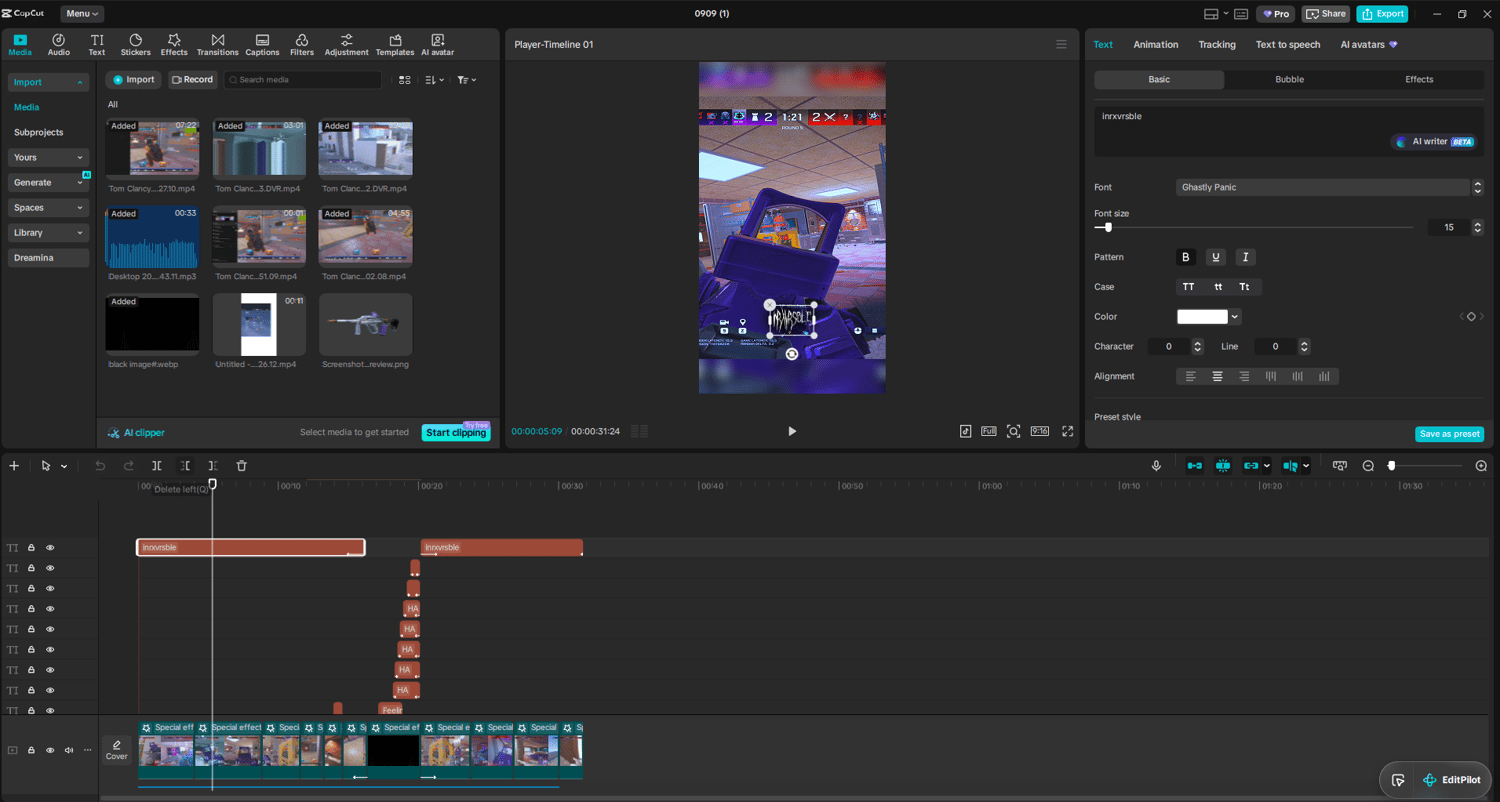Select the Tom Clancy 27.10.mp4 media thumbnail
The height and width of the screenshot is (802, 1500).
click(152, 149)
